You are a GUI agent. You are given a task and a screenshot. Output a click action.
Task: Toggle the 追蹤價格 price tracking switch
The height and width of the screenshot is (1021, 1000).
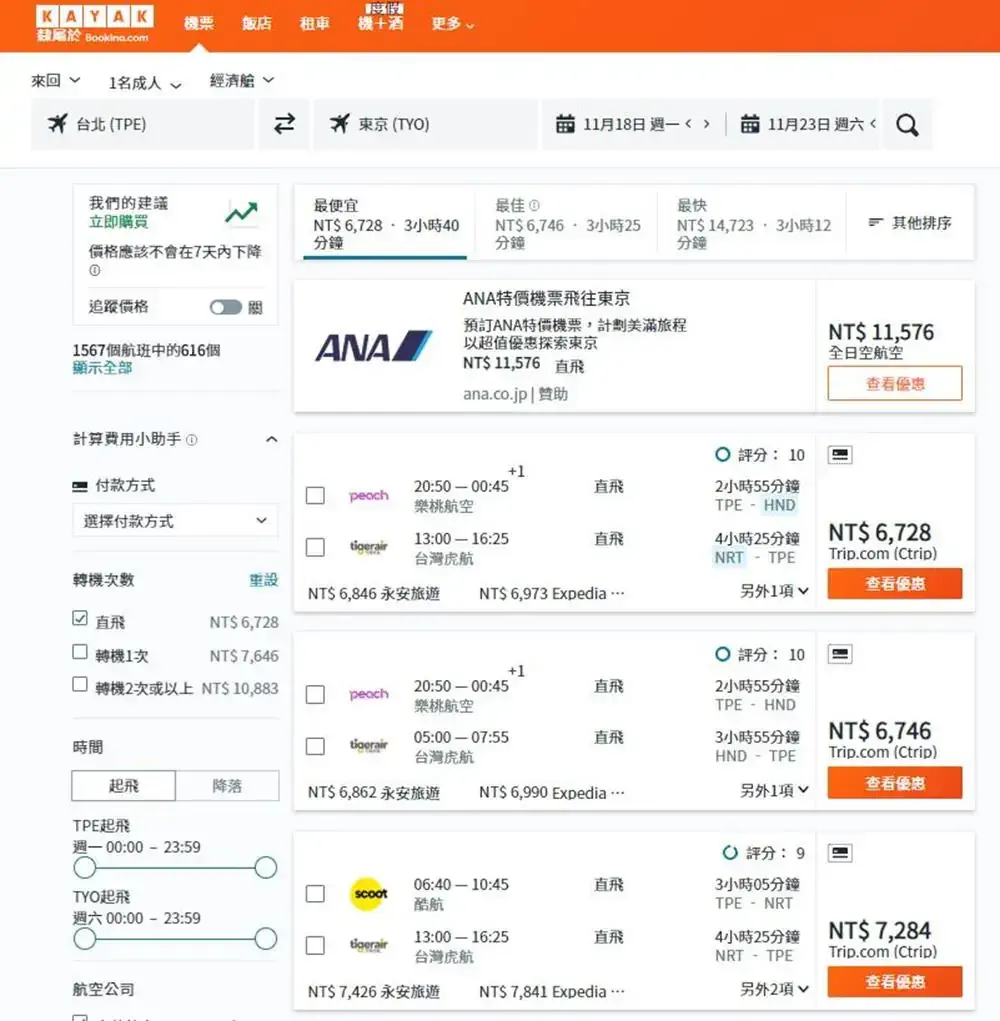point(226,307)
